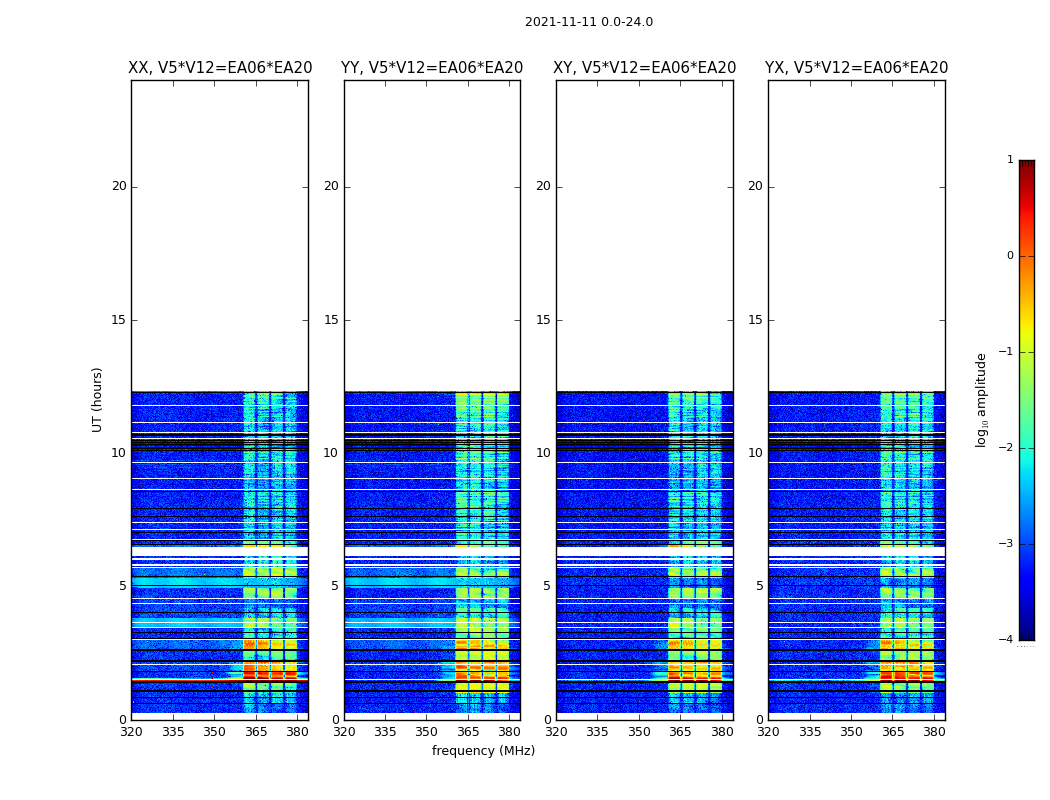Click the red-orange band in YX panel

click(907, 671)
